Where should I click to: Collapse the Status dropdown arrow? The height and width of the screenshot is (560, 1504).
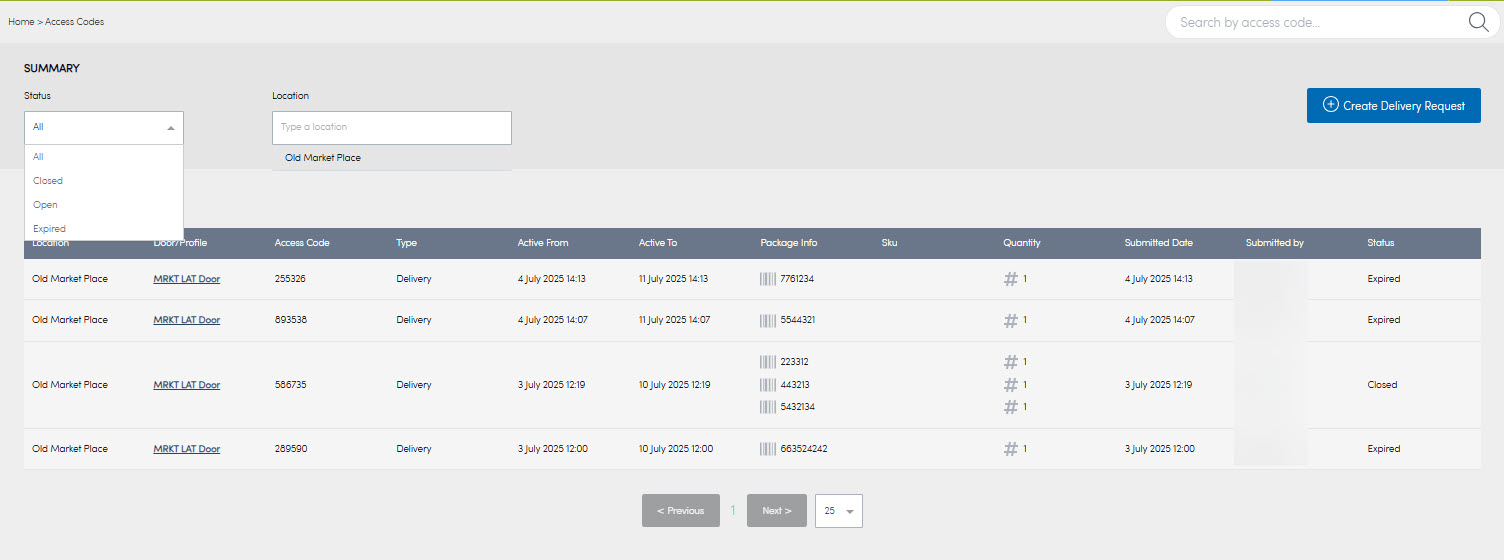170,128
